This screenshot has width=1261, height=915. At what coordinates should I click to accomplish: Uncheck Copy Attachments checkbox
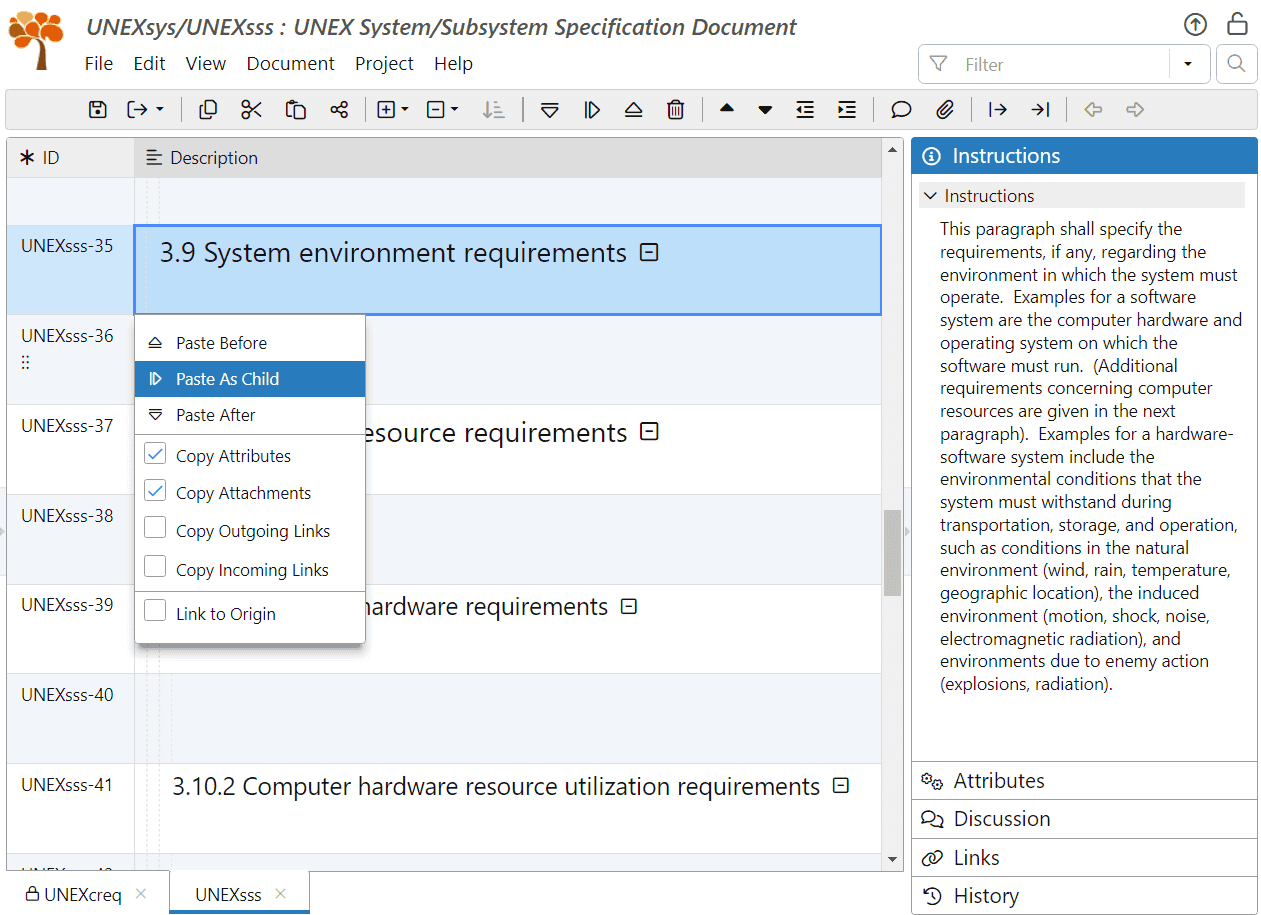[x=155, y=492]
